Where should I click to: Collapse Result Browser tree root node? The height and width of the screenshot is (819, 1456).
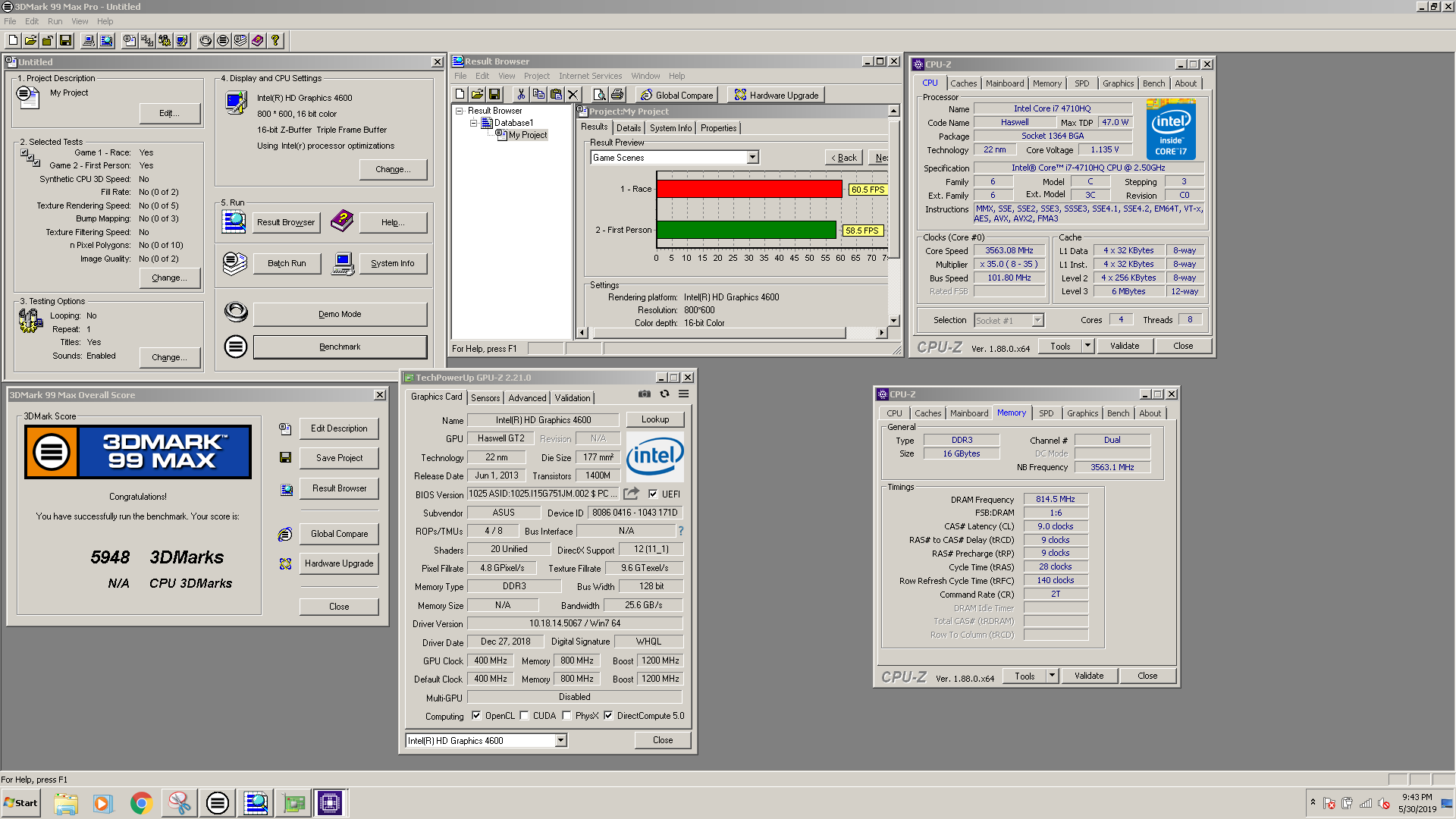coord(459,111)
